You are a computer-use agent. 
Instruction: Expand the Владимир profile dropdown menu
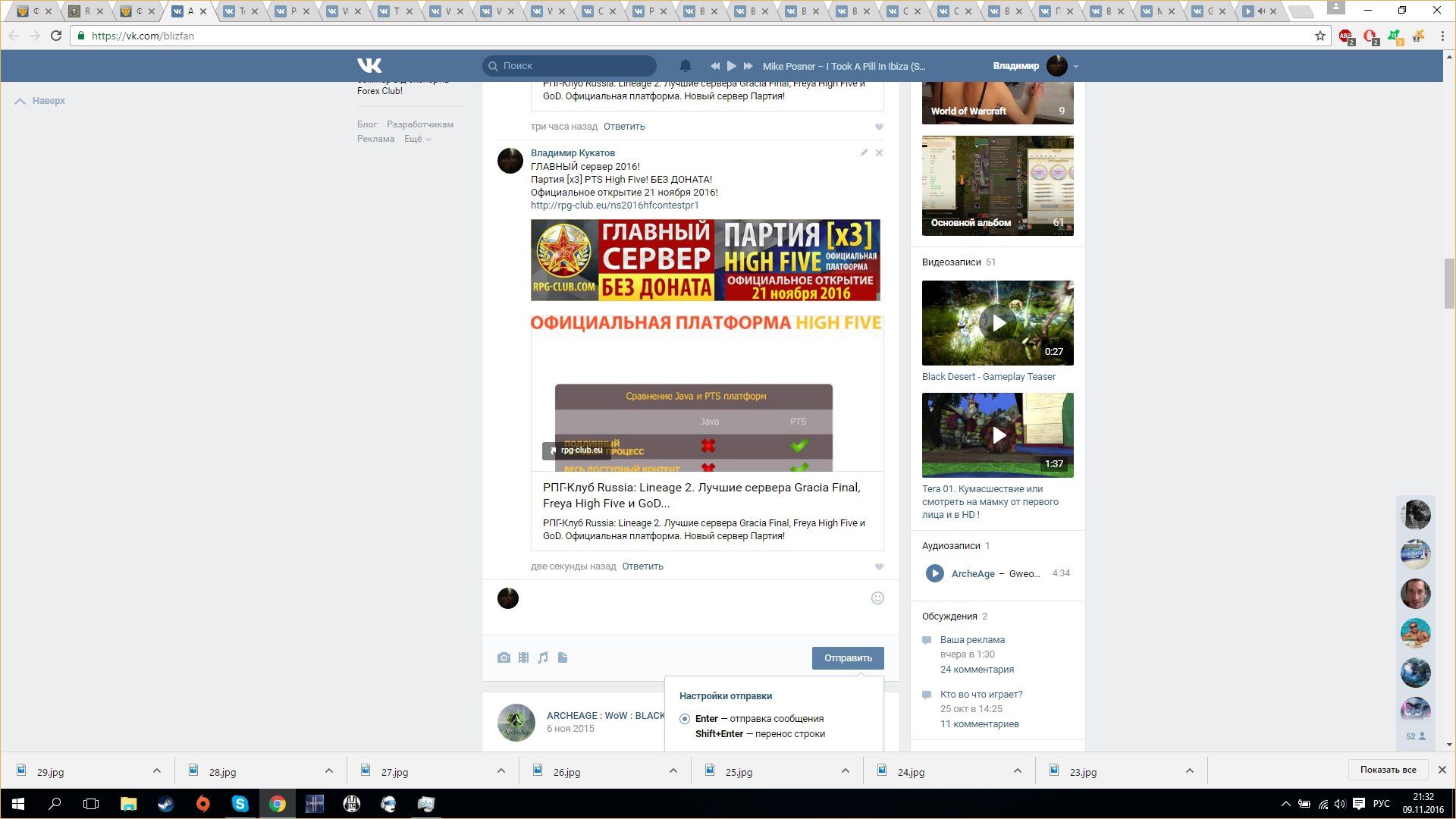pos(1075,67)
